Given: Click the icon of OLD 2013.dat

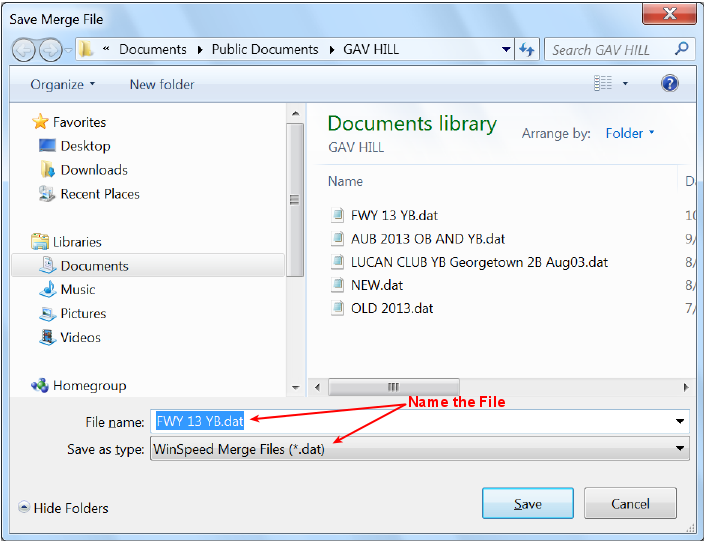Looking at the screenshot, I should 337,308.
